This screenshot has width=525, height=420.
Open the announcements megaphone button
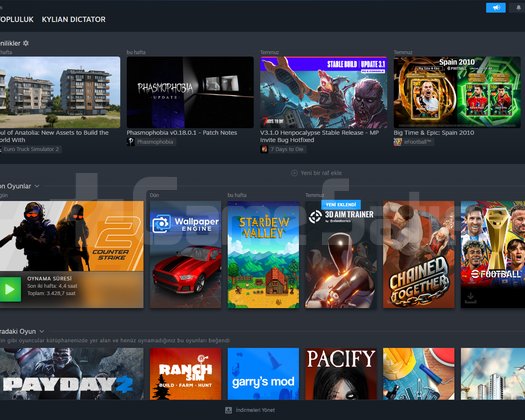[x=496, y=7]
